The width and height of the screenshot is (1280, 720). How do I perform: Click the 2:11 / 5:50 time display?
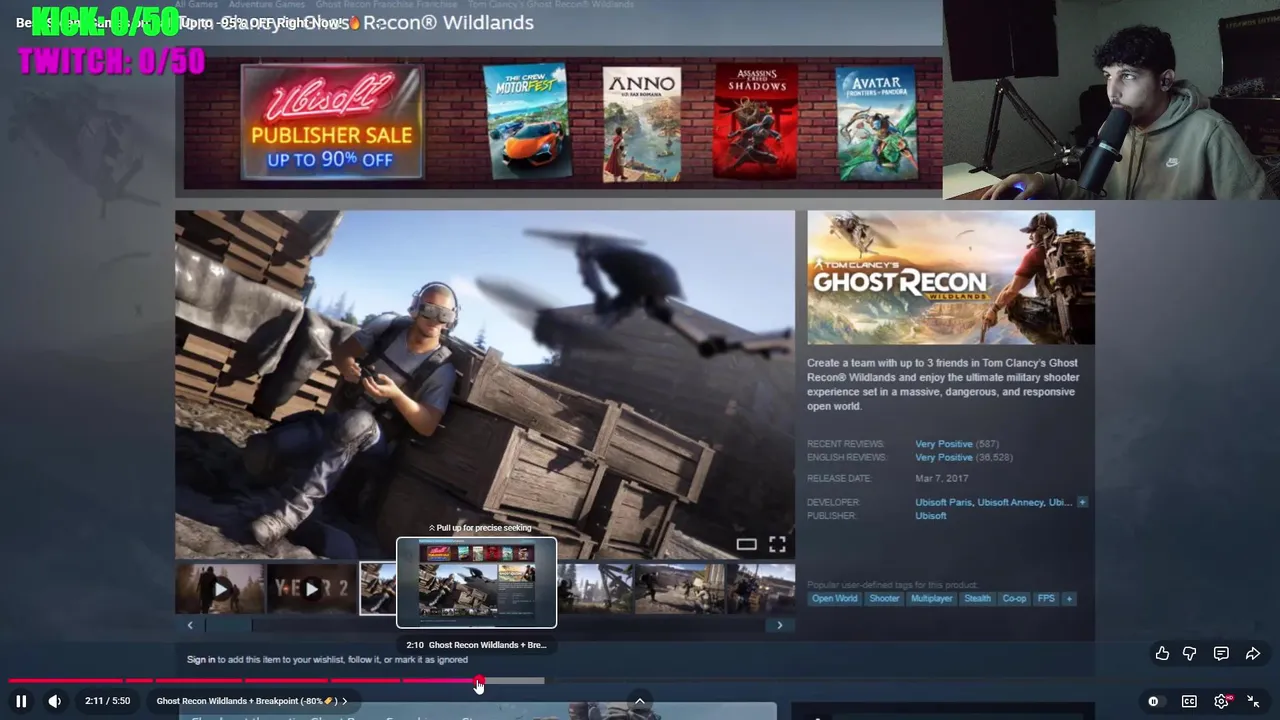pyautogui.click(x=107, y=701)
